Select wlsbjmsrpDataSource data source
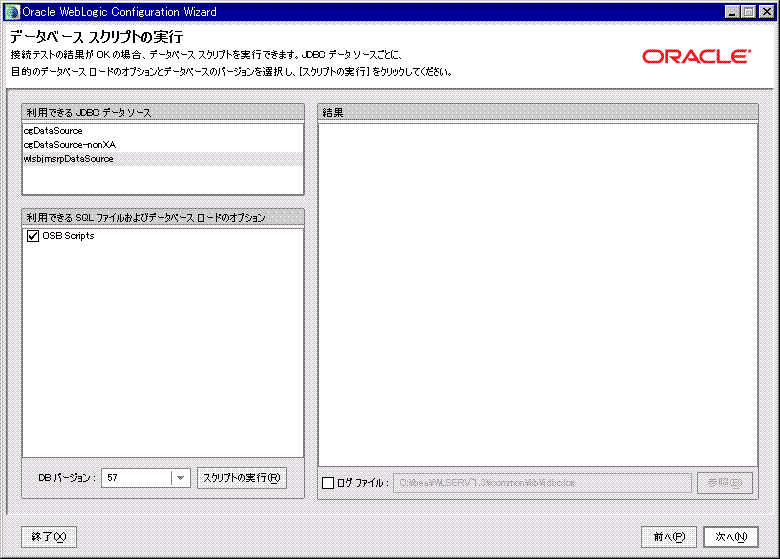 click(163, 159)
